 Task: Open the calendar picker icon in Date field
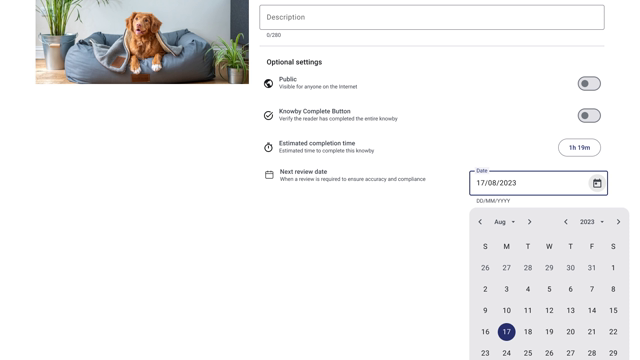click(597, 183)
